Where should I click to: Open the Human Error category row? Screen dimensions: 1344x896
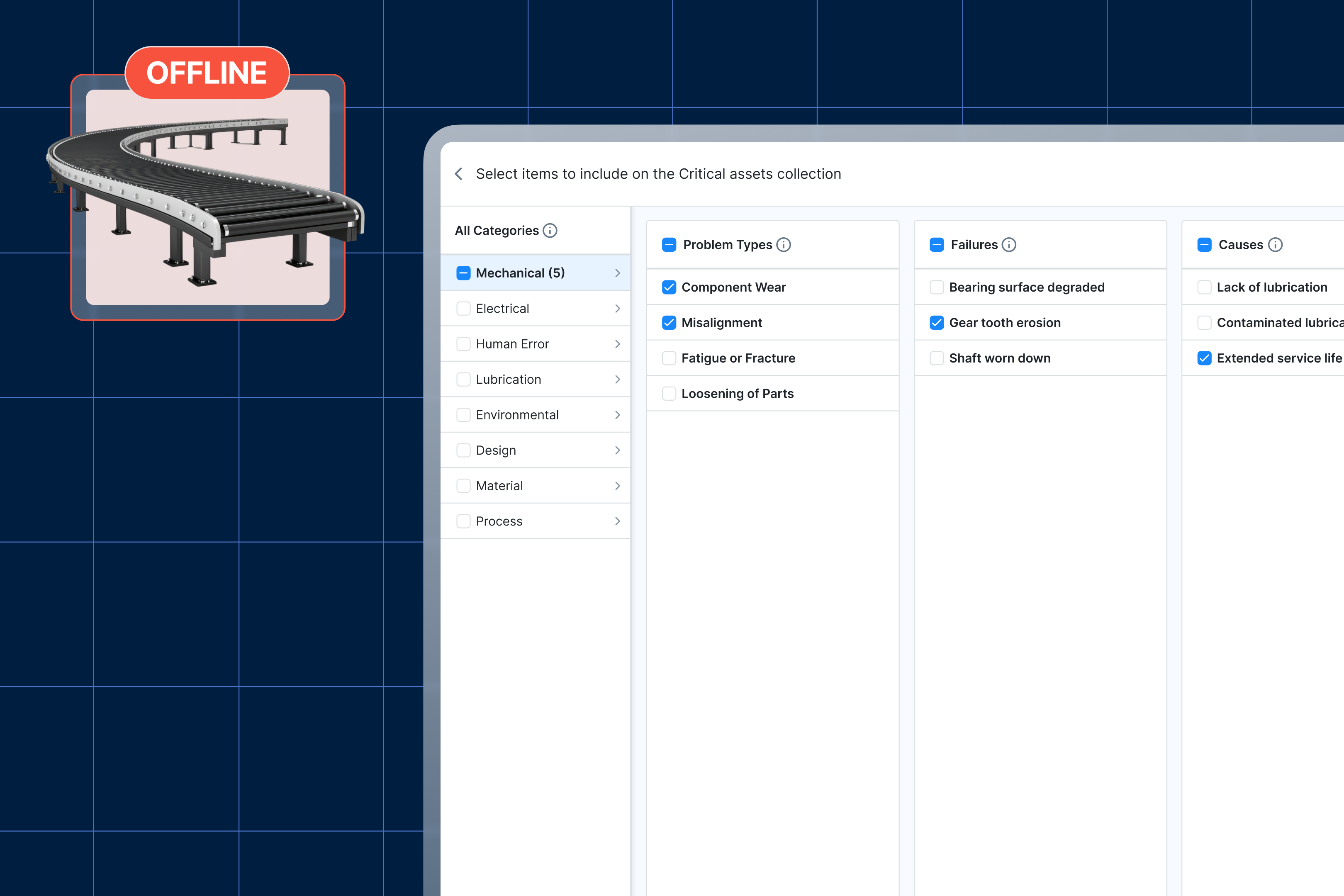point(512,344)
